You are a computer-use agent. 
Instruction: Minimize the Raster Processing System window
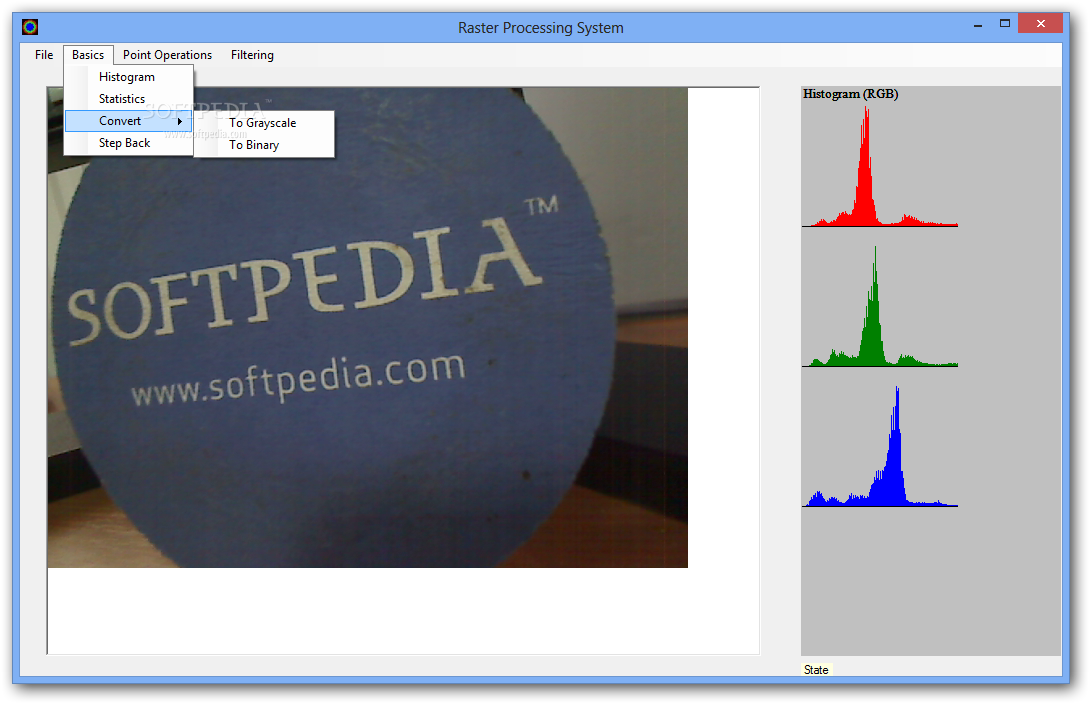[x=978, y=24]
